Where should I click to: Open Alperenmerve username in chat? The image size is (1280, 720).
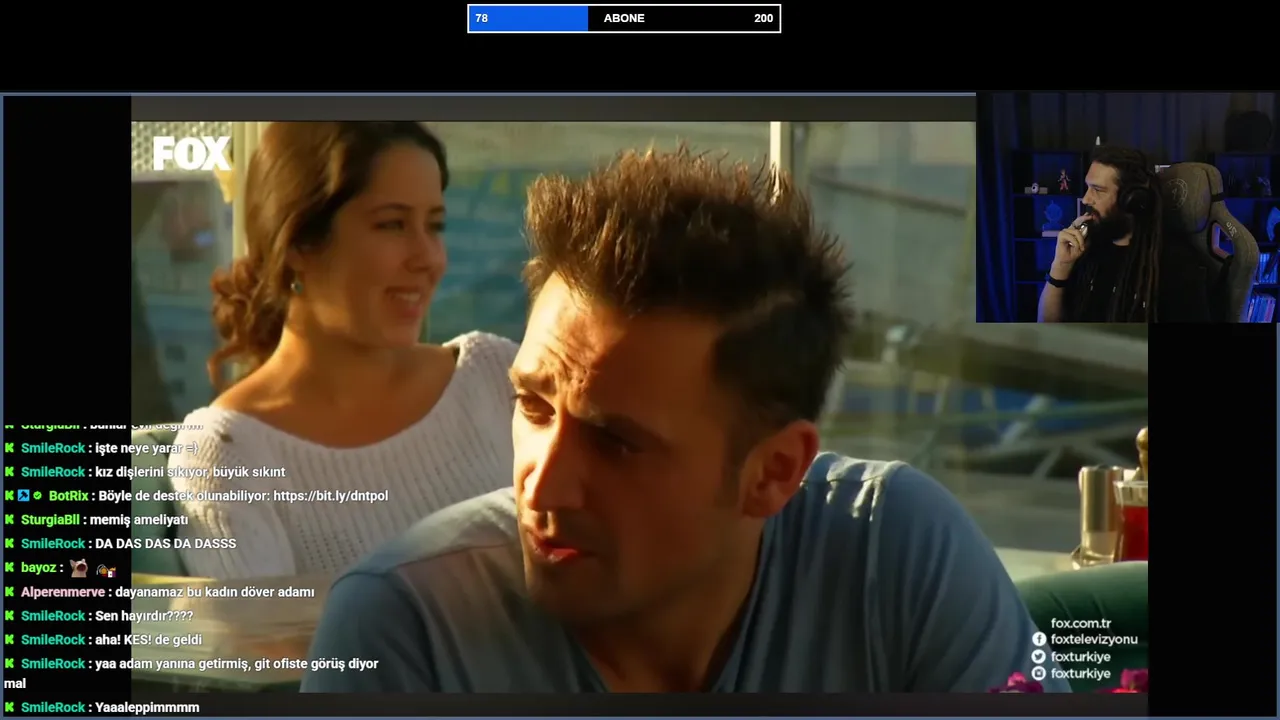[63, 592]
